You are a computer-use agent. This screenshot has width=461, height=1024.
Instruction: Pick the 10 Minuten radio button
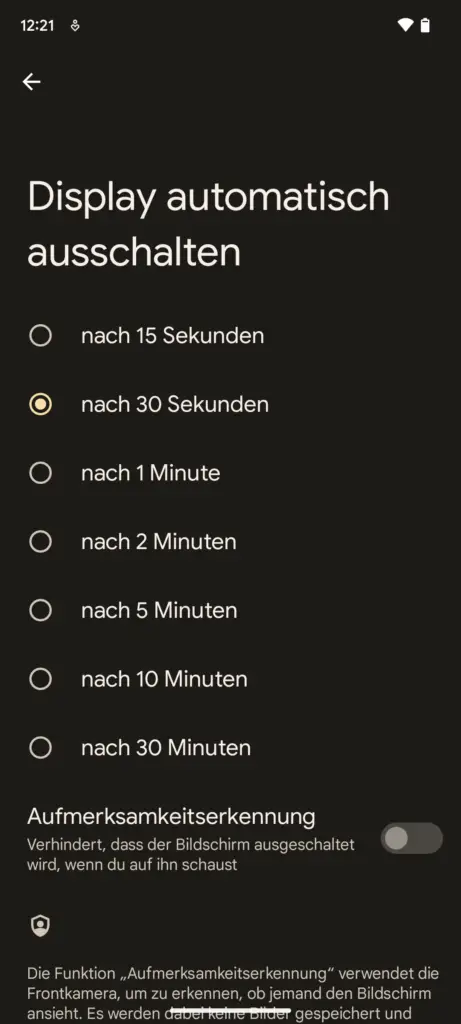40,679
